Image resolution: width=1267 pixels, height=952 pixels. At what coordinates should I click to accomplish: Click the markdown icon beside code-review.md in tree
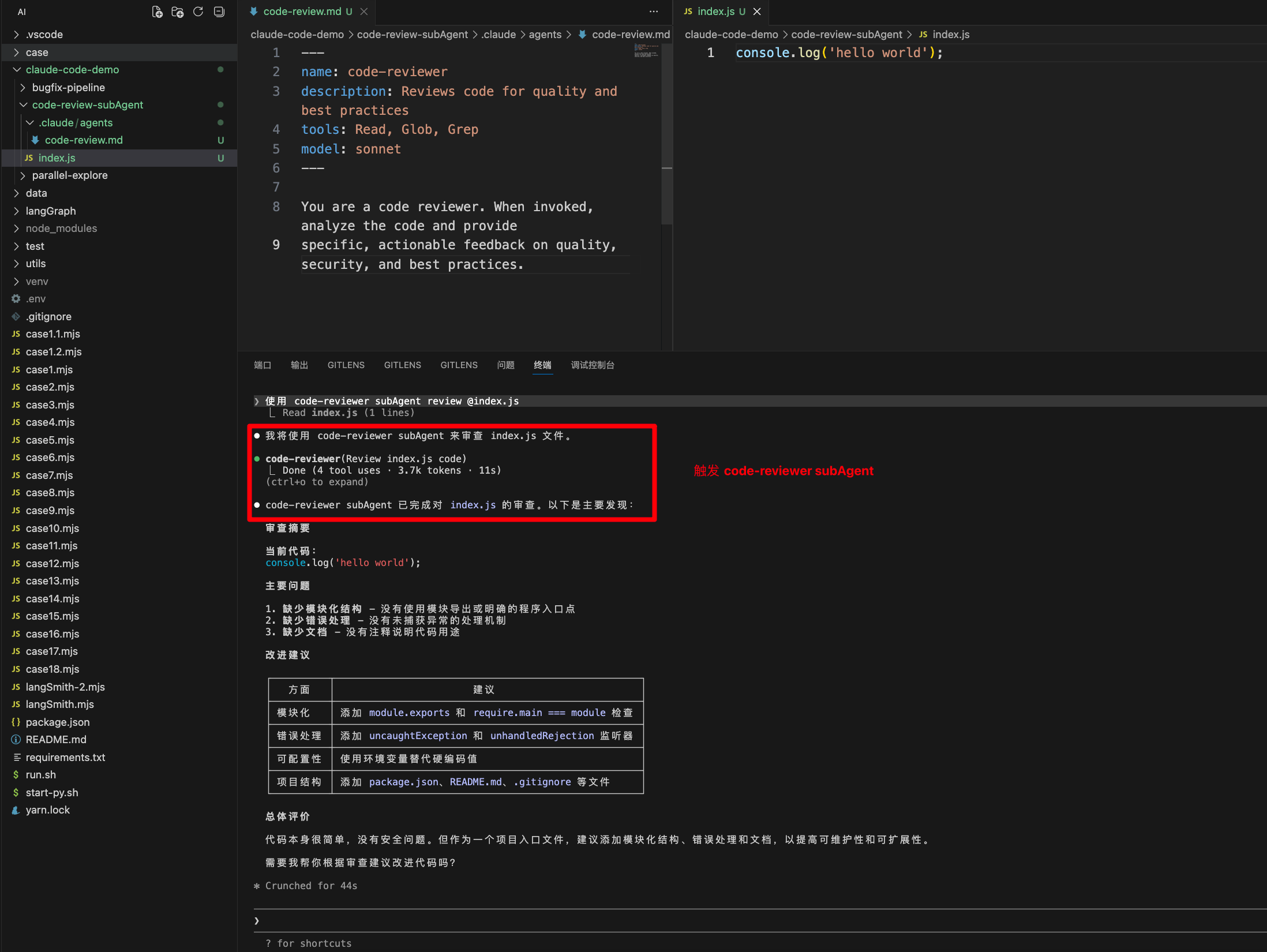(x=35, y=140)
